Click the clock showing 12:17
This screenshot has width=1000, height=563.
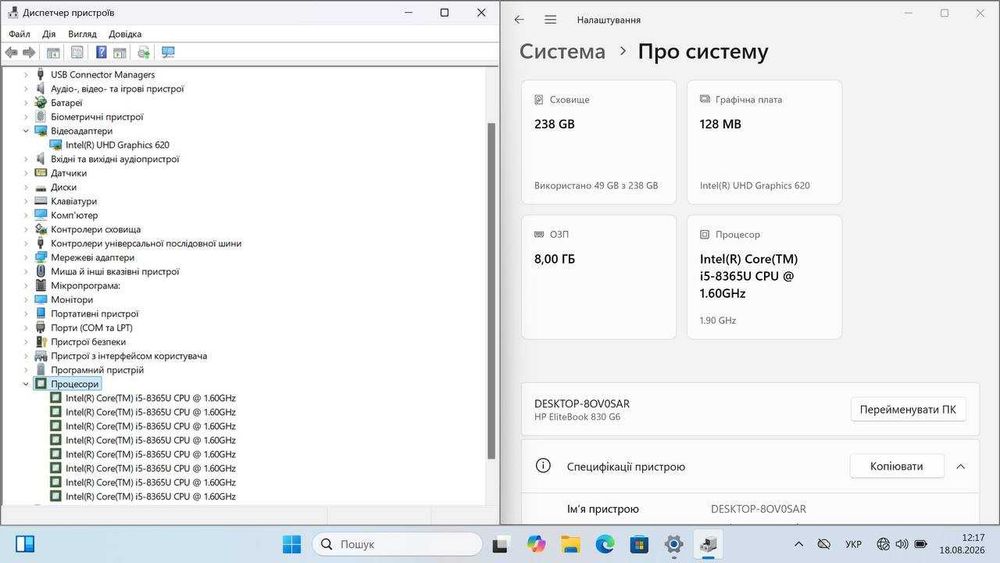click(x=973, y=537)
